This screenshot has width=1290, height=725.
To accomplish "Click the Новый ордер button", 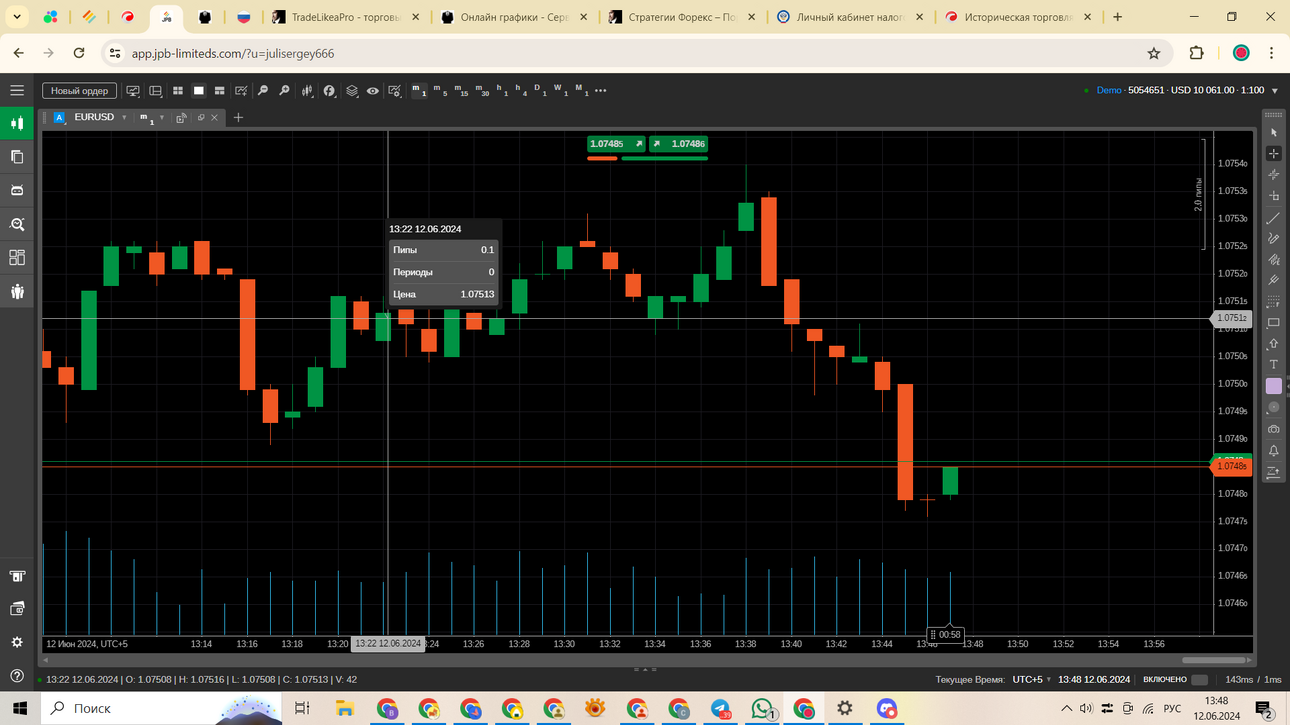I will [79, 90].
